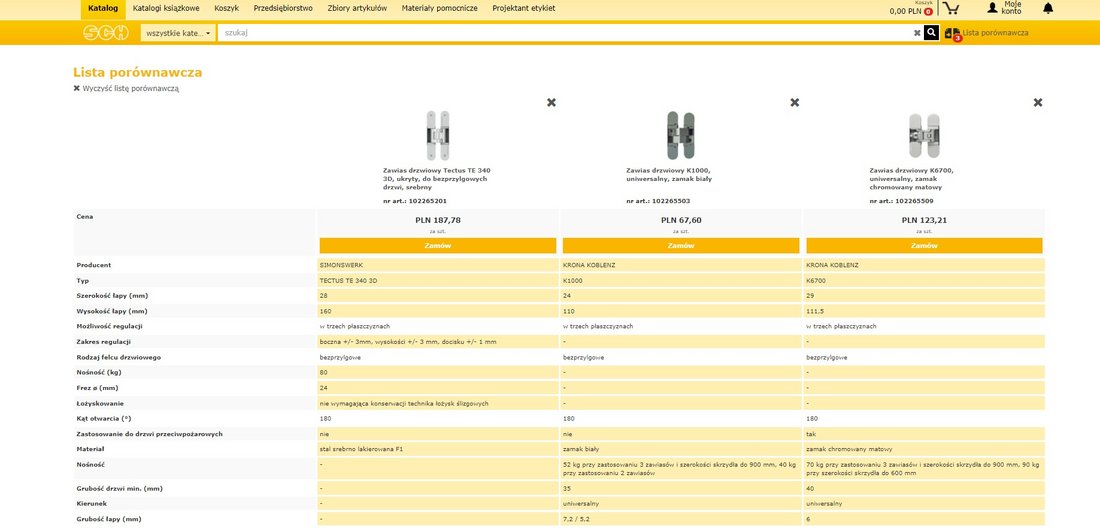Click the price PLN 123,21

point(924,220)
